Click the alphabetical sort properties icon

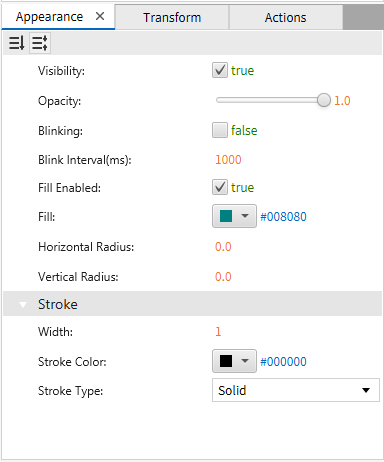(16, 43)
